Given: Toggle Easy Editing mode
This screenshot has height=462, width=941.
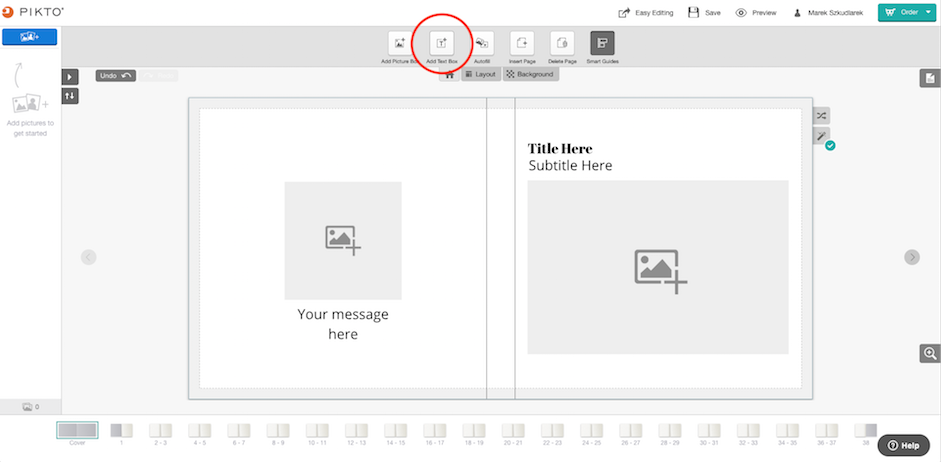Looking at the screenshot, I should click(646, 13).
